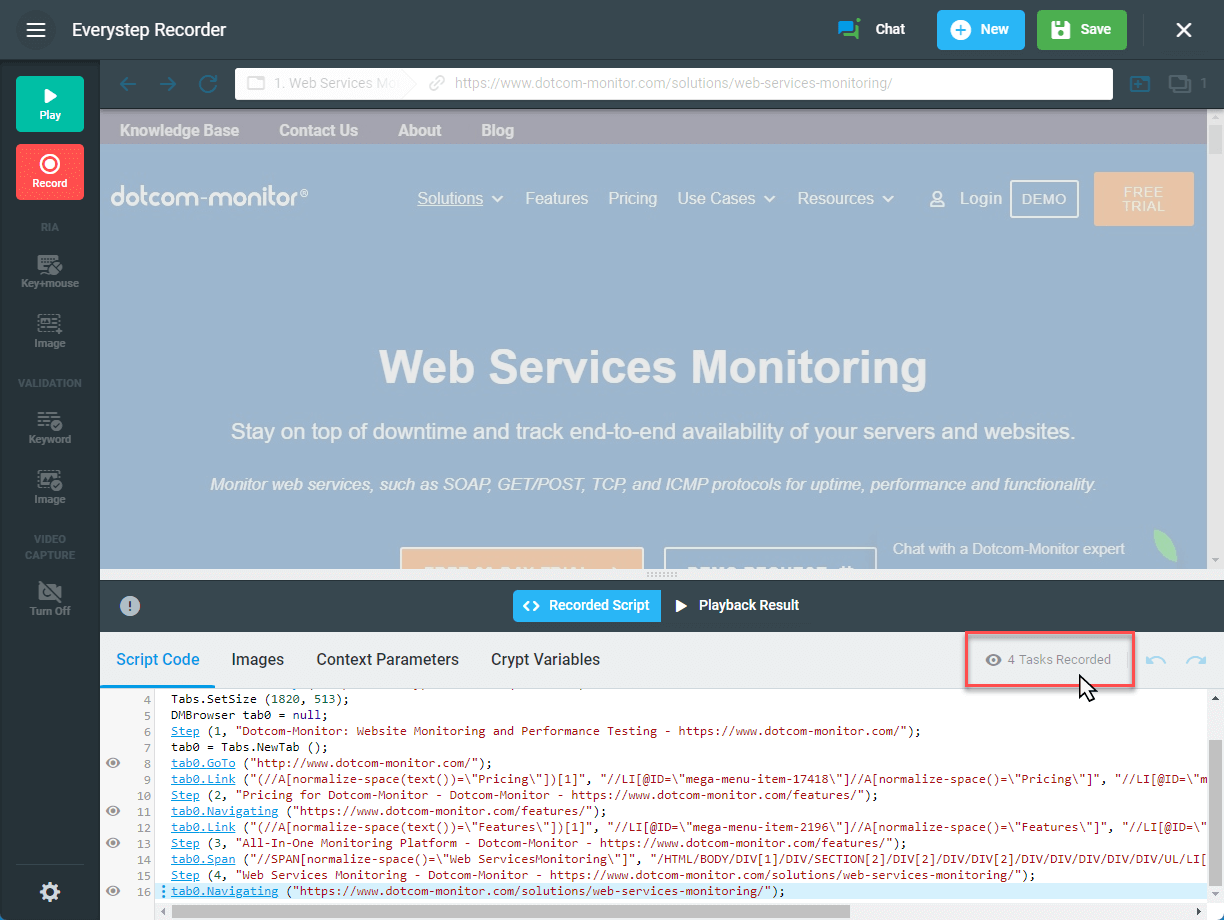
Task: Open settings gear in sidebar
Action: click(50, 892)
